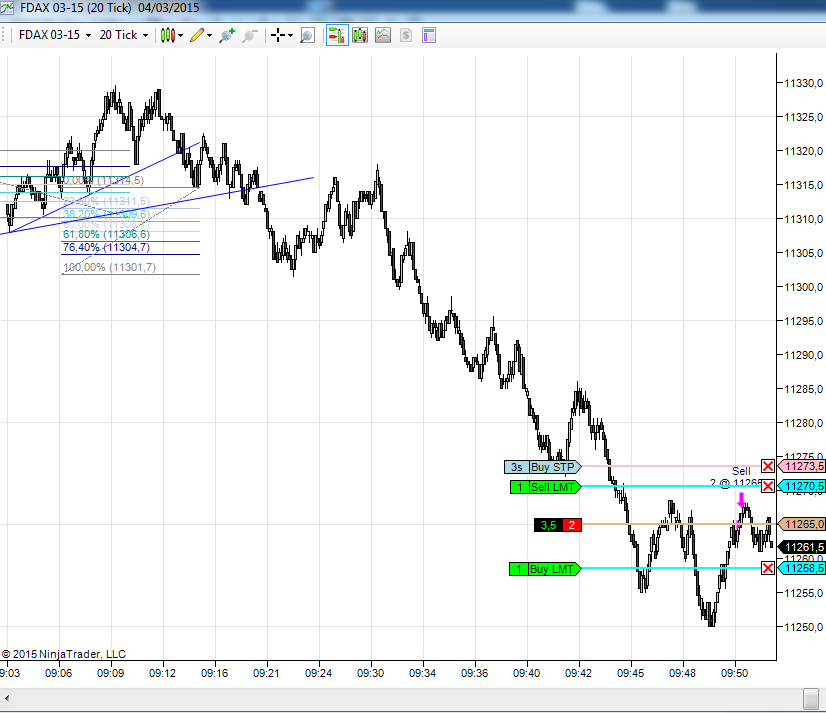
Task: Click the horizontal scrollbar thumb
Action: click(810, 699)
